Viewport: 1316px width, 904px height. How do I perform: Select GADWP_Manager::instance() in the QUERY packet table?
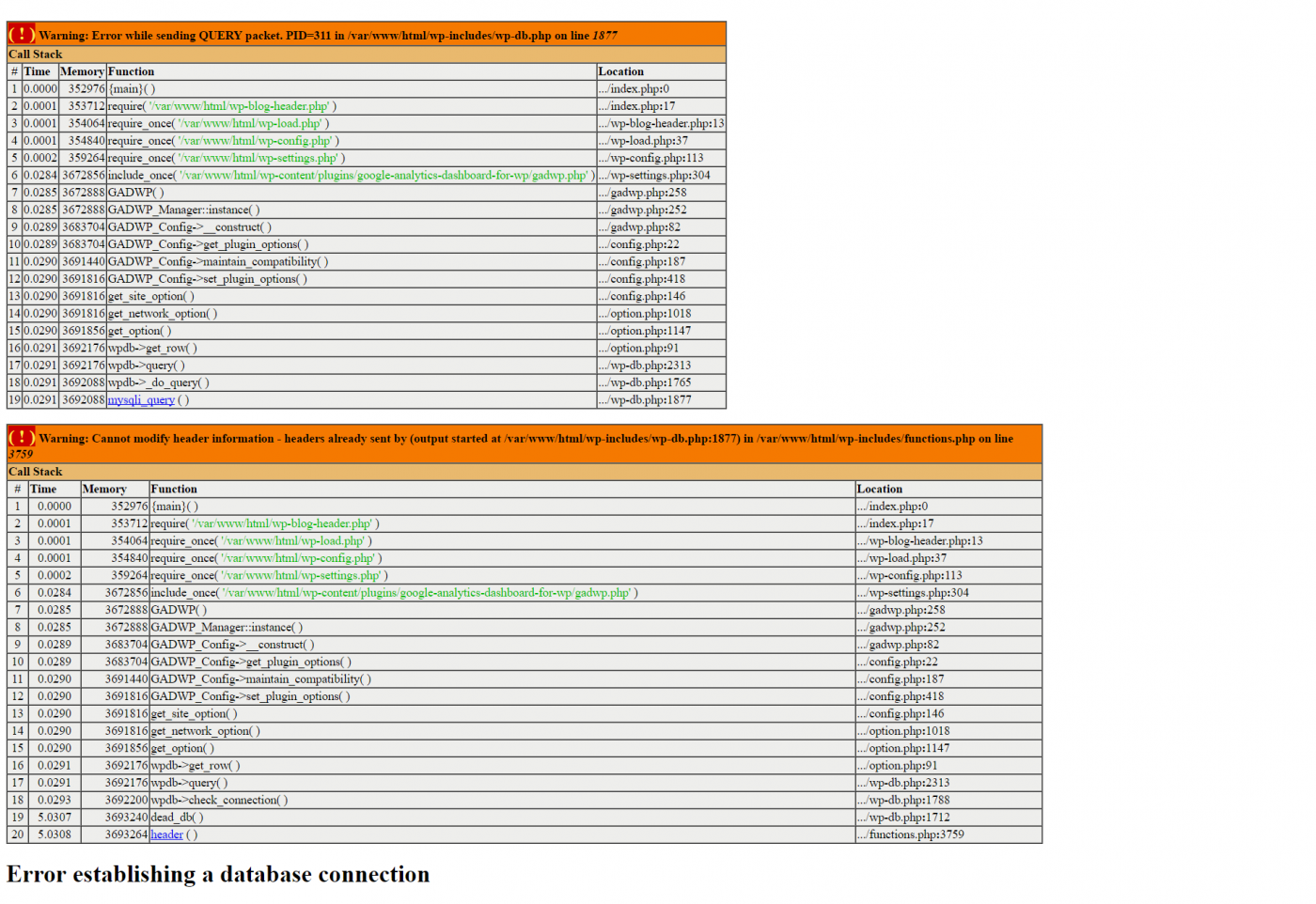(x=184, y=210)
